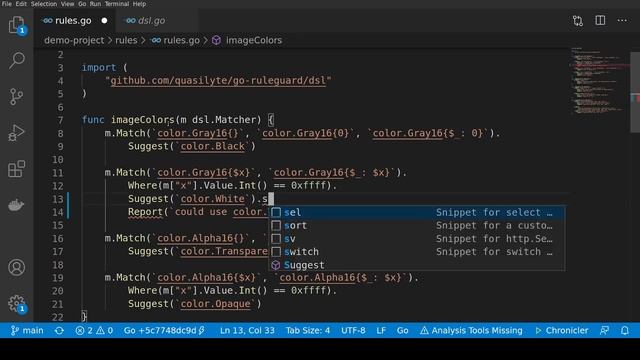Change Go language mode in status bar
The width and height of the screenshot is (640, 360).
402,331
